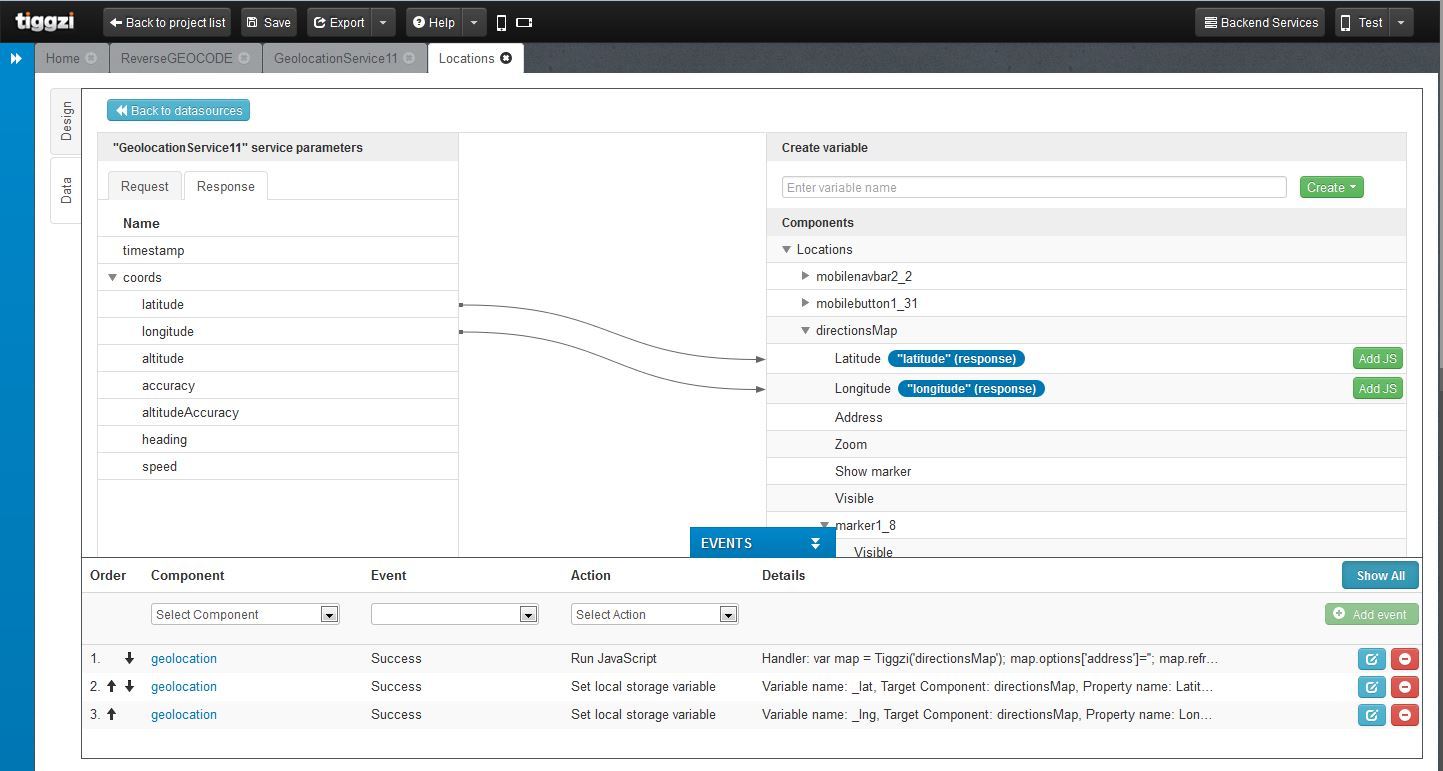Click the variable name input field
Image resolution: width=1443 pixels, height=771 pixels.
(x=1033, y=187)
